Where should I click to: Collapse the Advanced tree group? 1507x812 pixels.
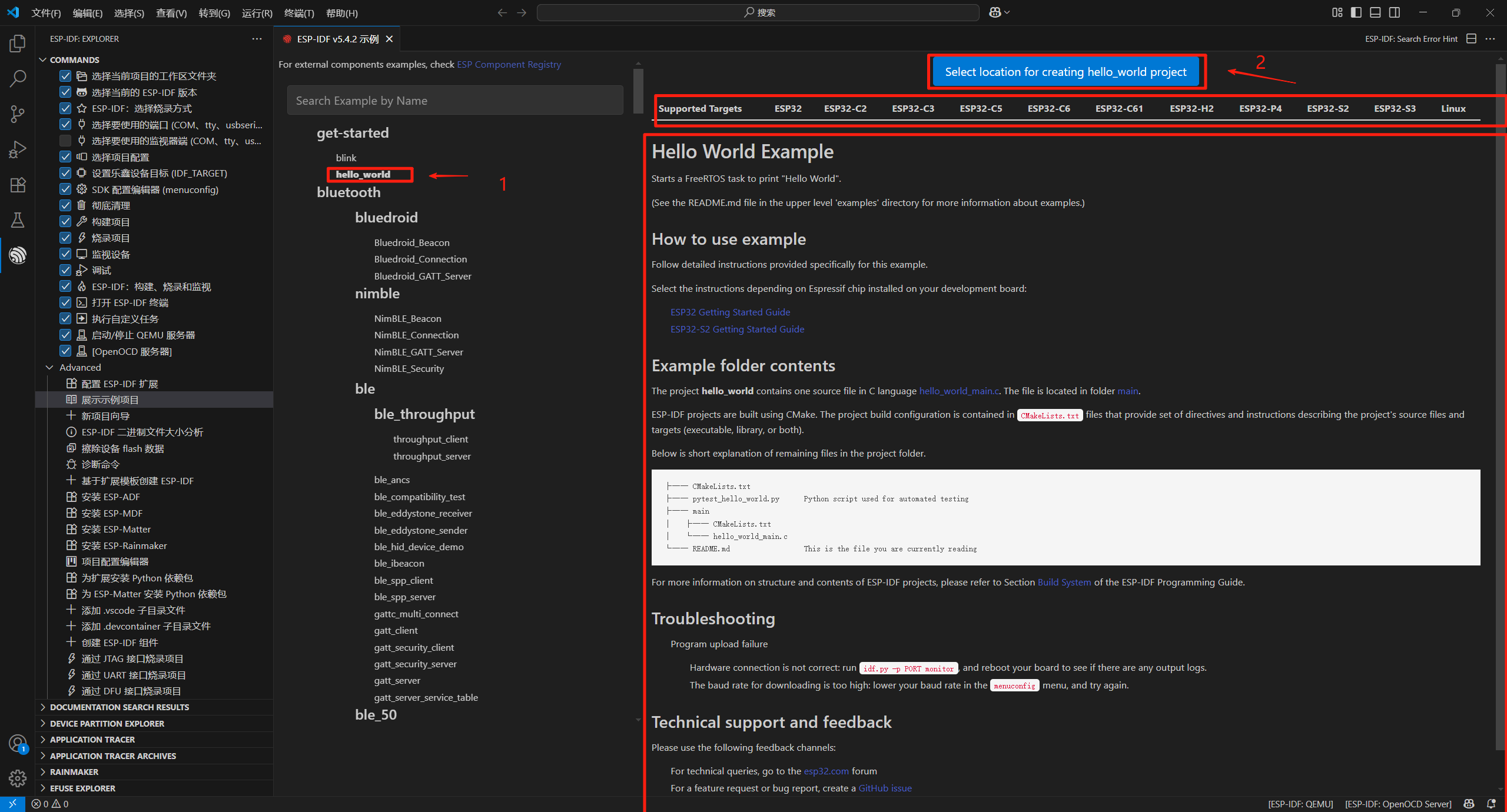[49, 367]
